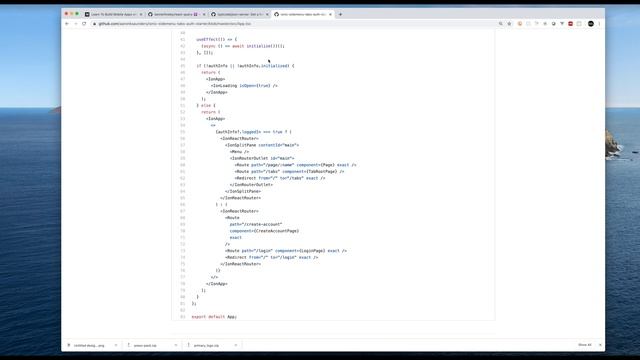Click the 'authInfo?.loggedIn === true' code line
The image size is (640, 360).
pos(253,132)
